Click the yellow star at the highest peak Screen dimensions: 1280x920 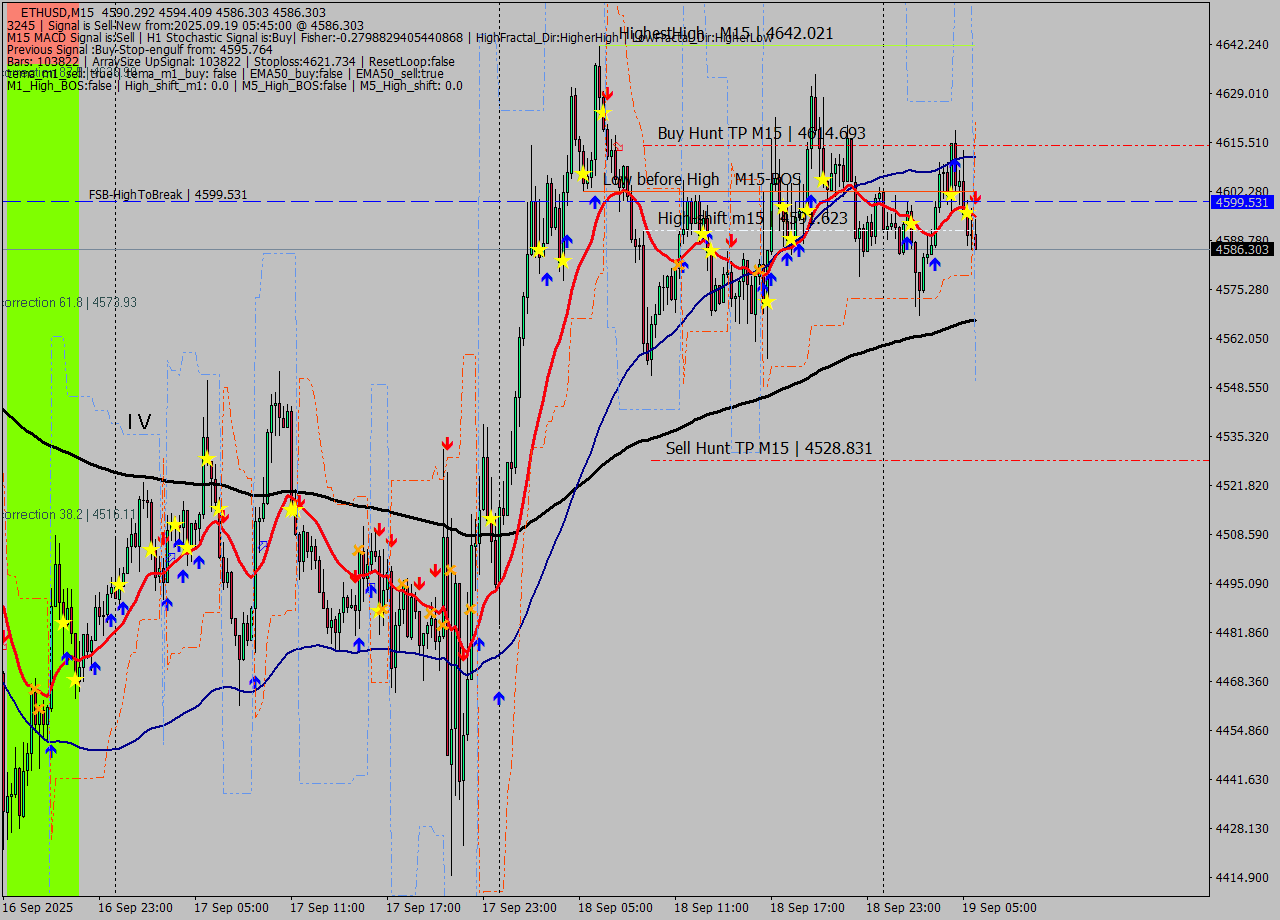click(602, 113)
